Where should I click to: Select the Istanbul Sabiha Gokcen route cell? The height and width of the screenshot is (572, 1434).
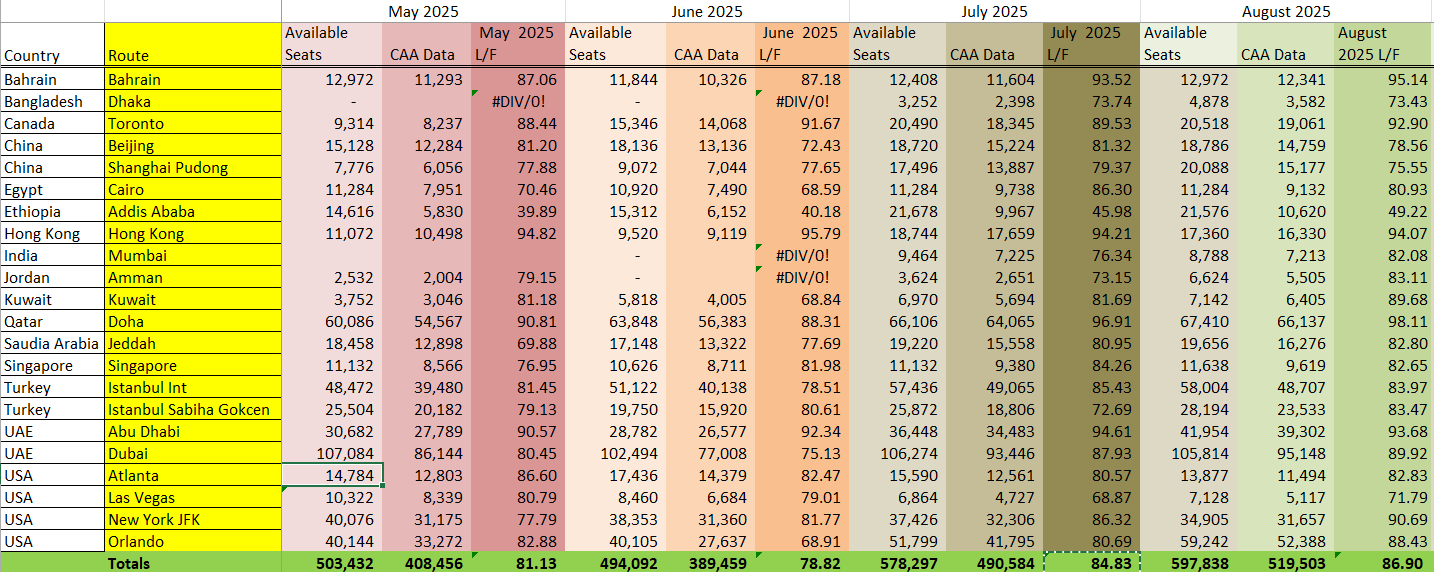tap(193, 409)
